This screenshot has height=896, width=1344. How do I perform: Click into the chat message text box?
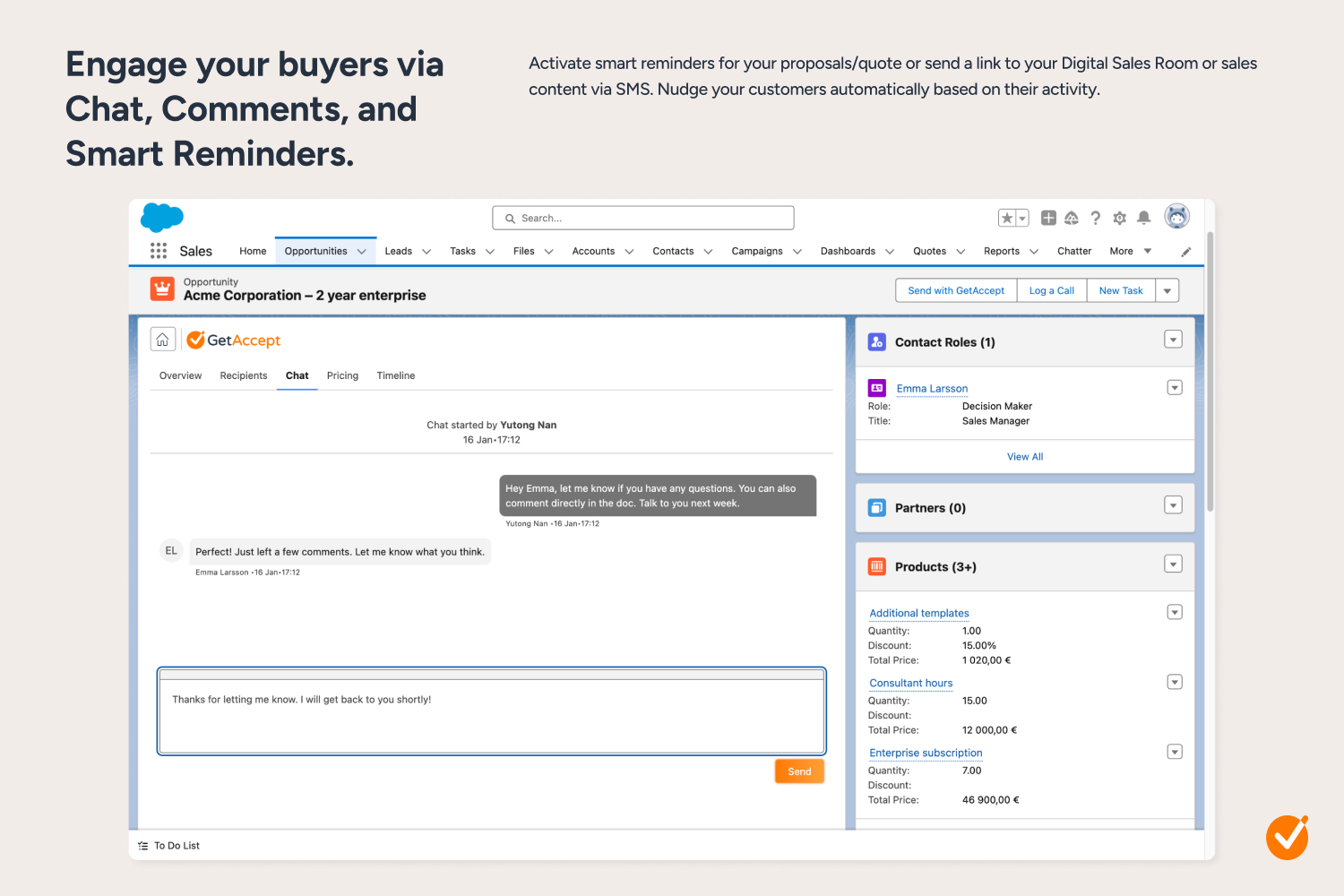pyautogui.click(x=491, y=715)
